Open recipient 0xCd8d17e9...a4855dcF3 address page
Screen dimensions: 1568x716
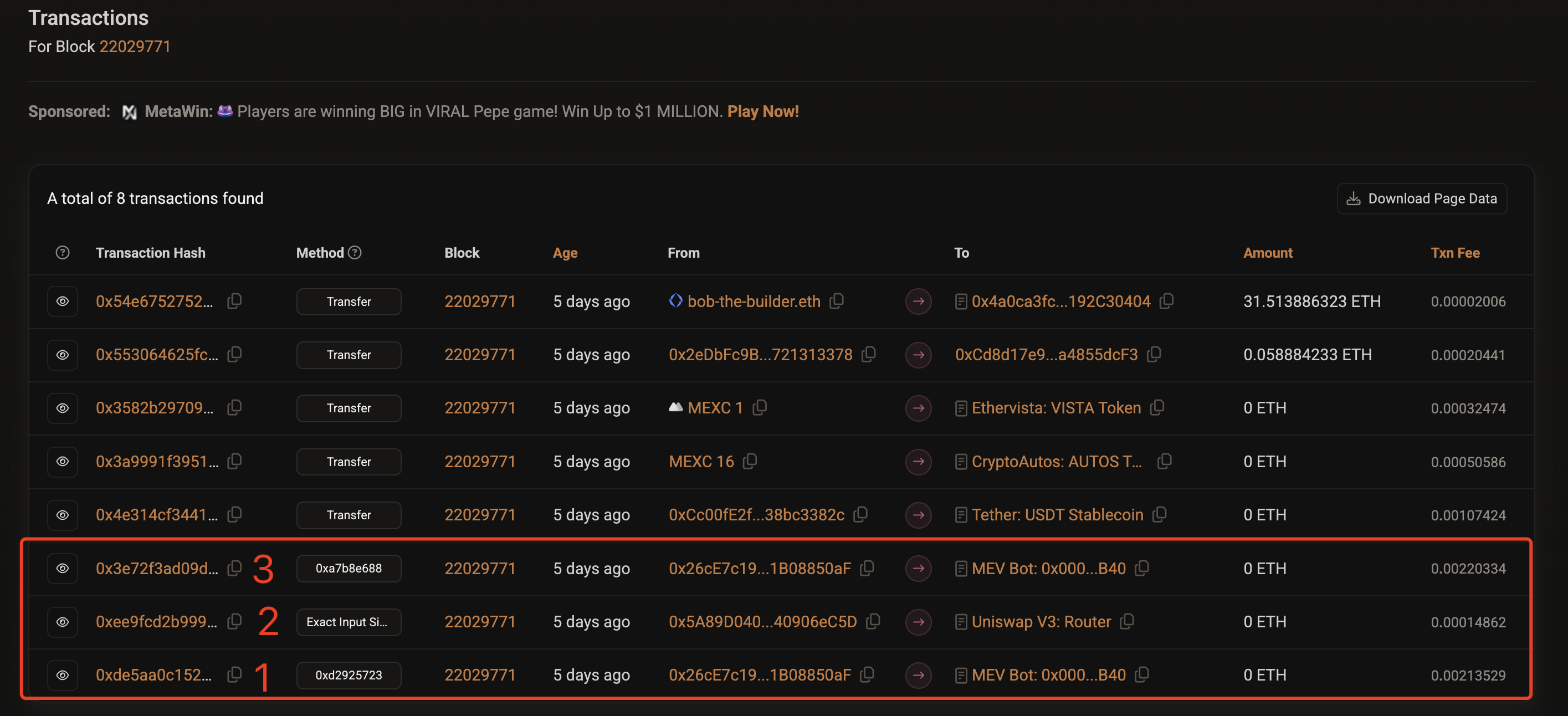[x=1046, y=355]
